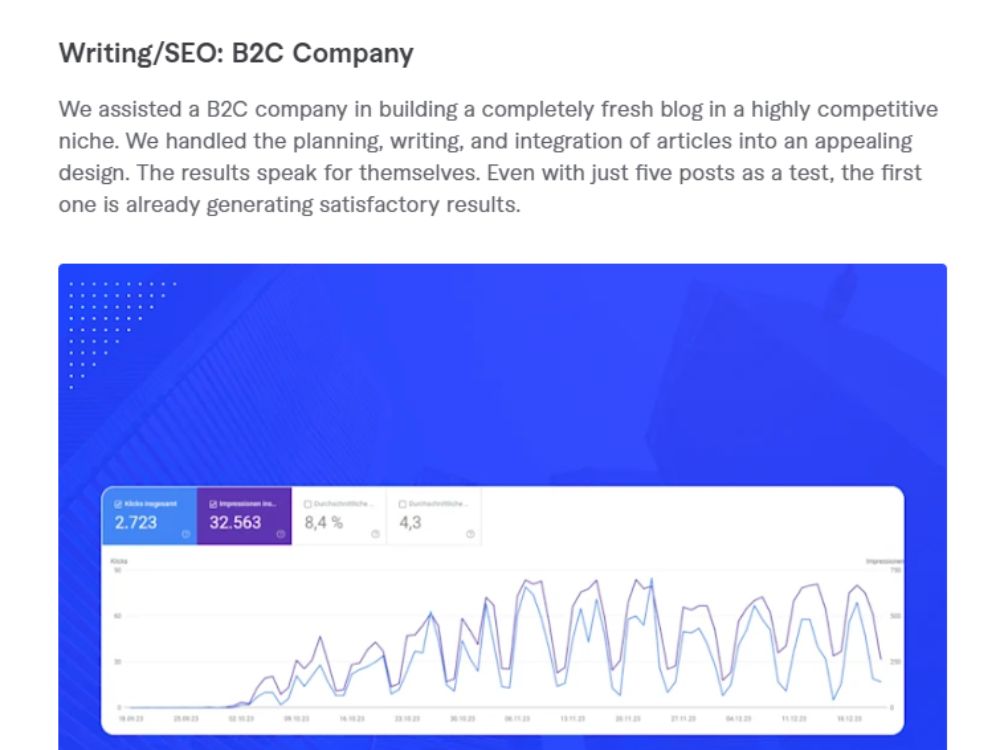Click the 18.09.23 date on x-axis
The height and width of the screenshot is (750, 1000).
click(131, 719)
